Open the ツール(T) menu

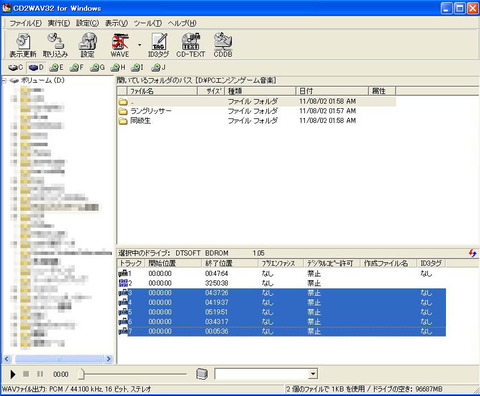(148, 23)
